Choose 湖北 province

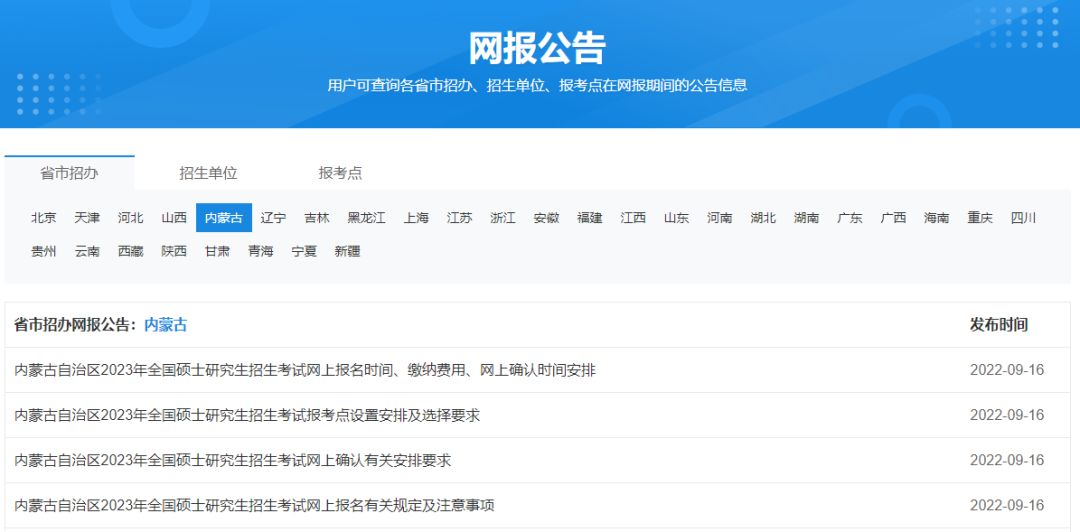(763, 218)
